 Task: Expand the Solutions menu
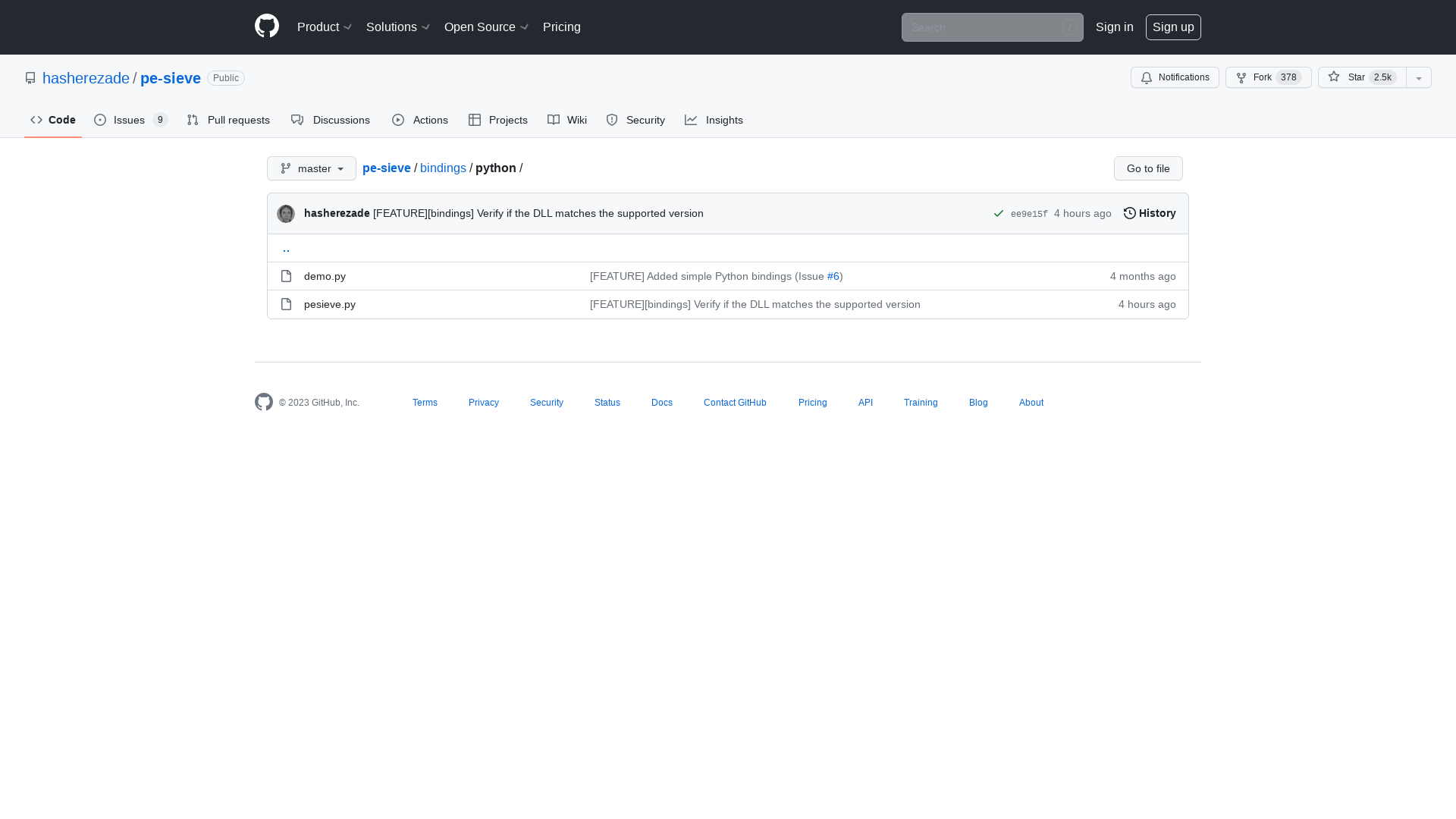(398, 27)
